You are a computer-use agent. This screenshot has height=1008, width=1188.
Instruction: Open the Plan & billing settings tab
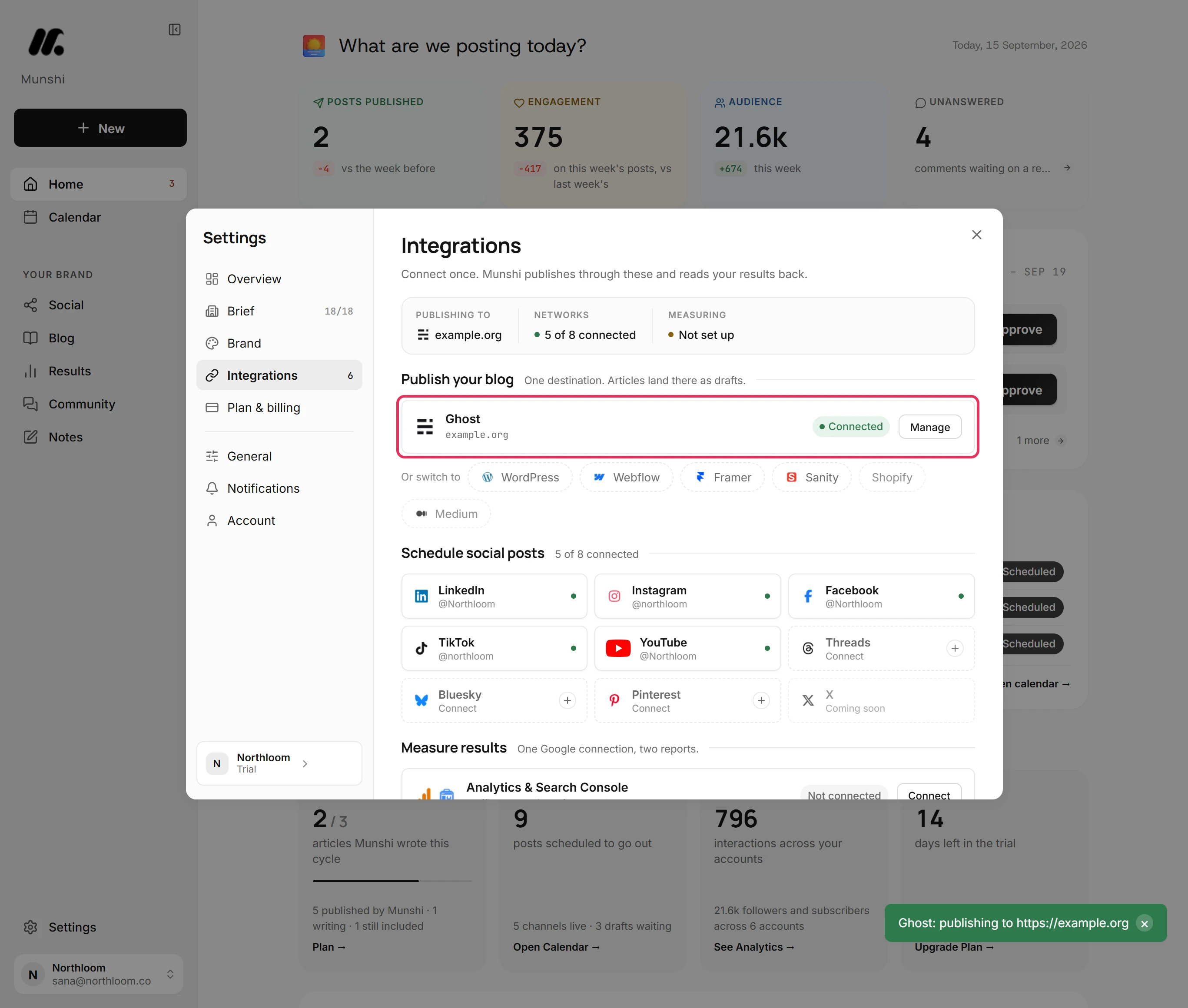pos(279,408)
